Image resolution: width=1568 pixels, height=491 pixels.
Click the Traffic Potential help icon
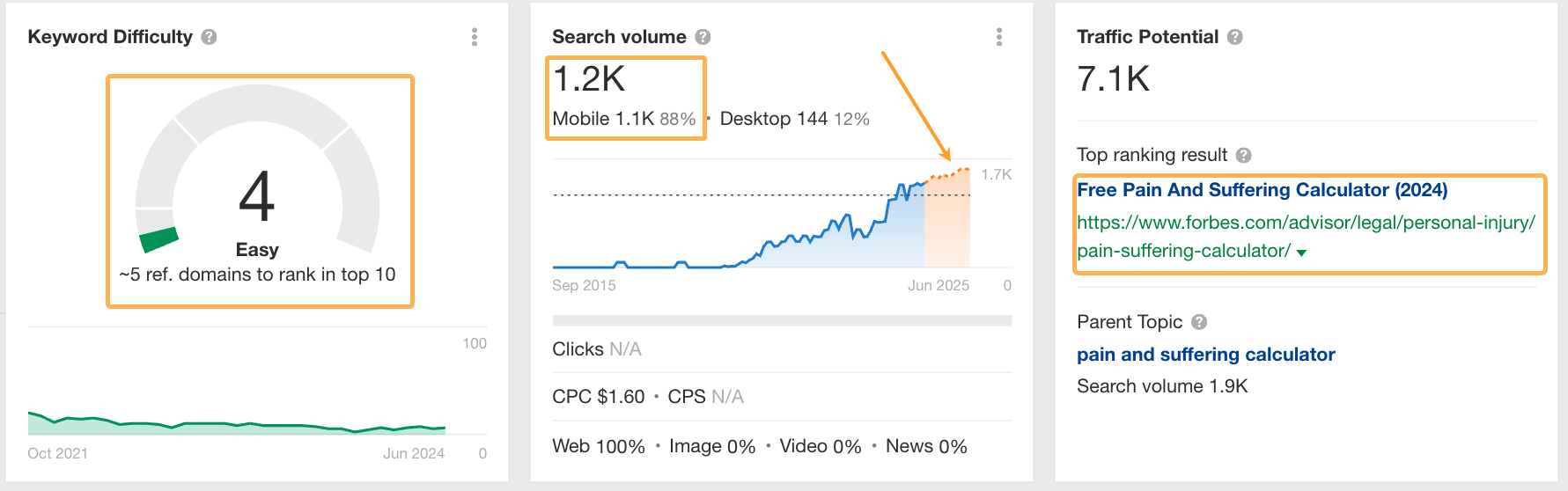coord(1235,37)
